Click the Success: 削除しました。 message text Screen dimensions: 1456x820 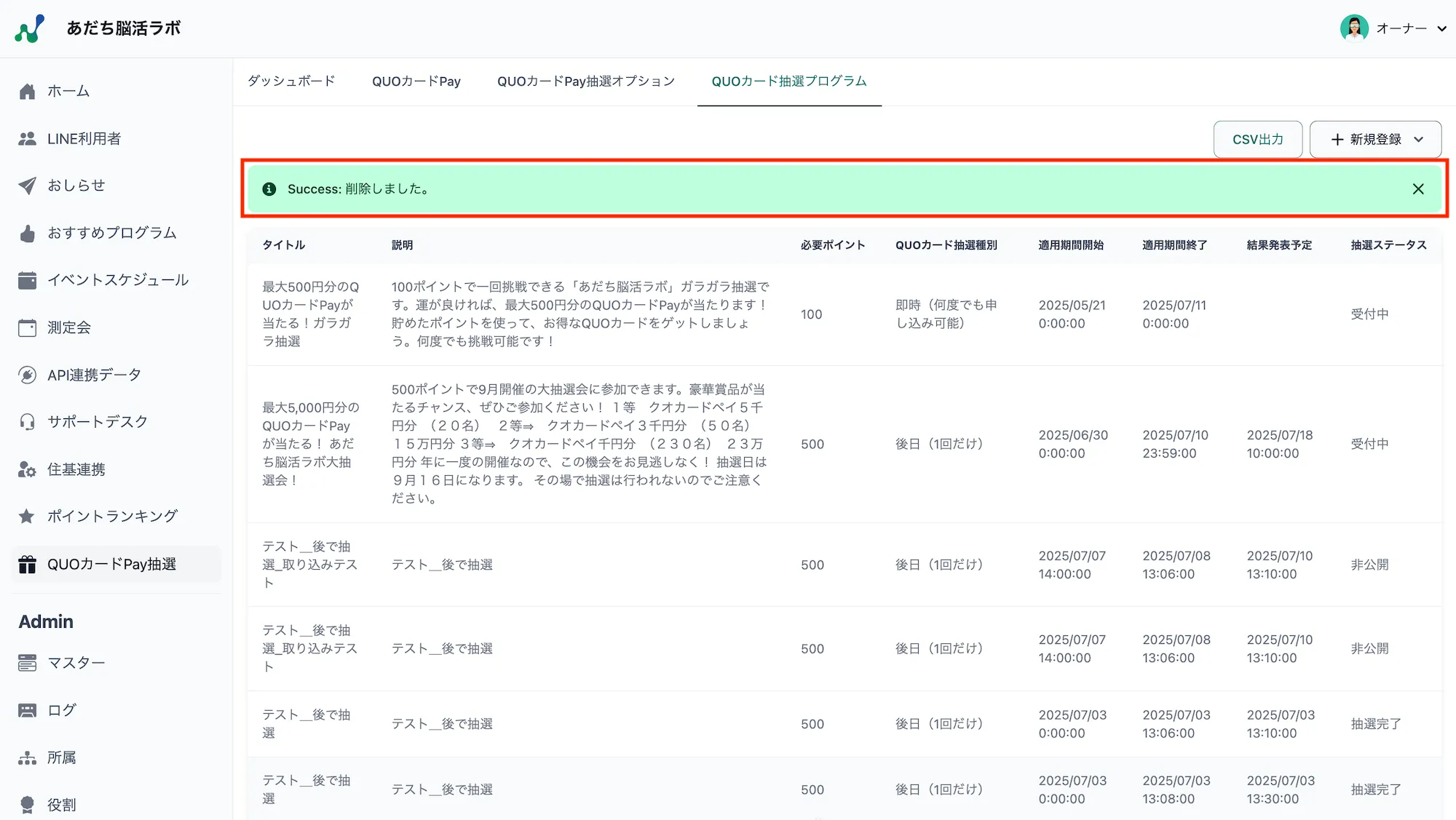(x=359, y=189)
